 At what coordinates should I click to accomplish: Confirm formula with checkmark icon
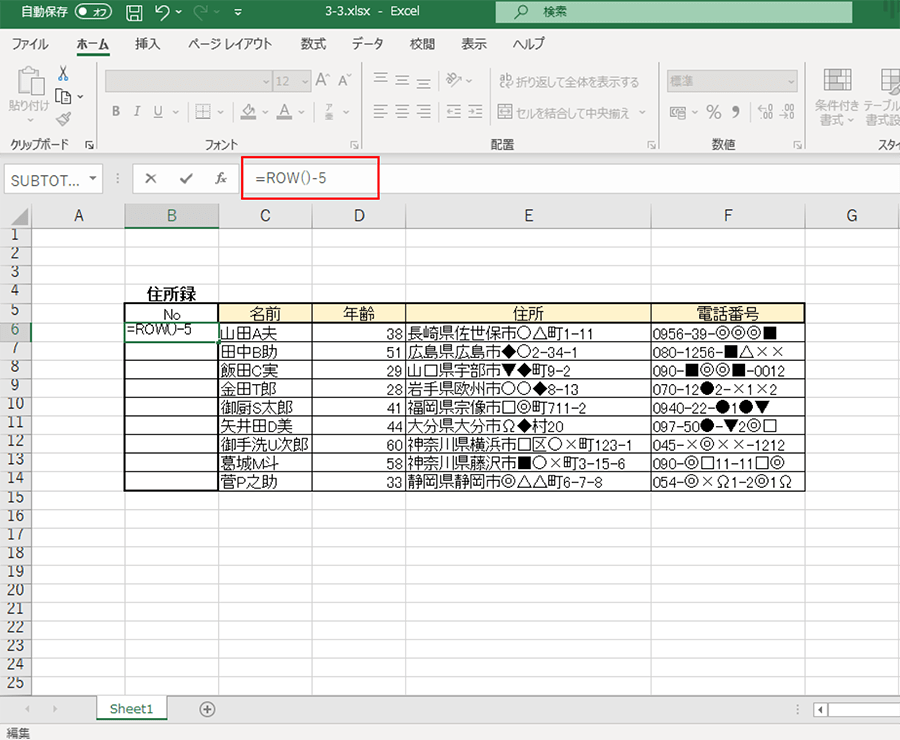(186, 179)
